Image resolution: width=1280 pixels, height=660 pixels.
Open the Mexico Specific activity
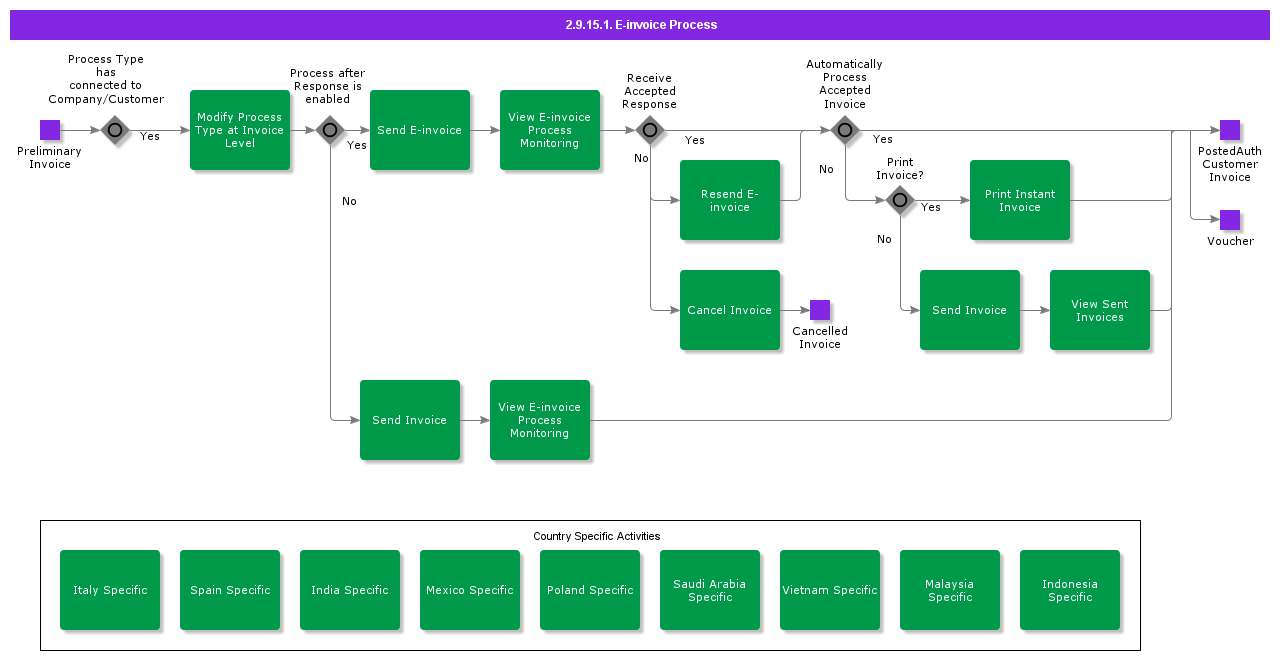pyautogui.click(x=470, y=590)
